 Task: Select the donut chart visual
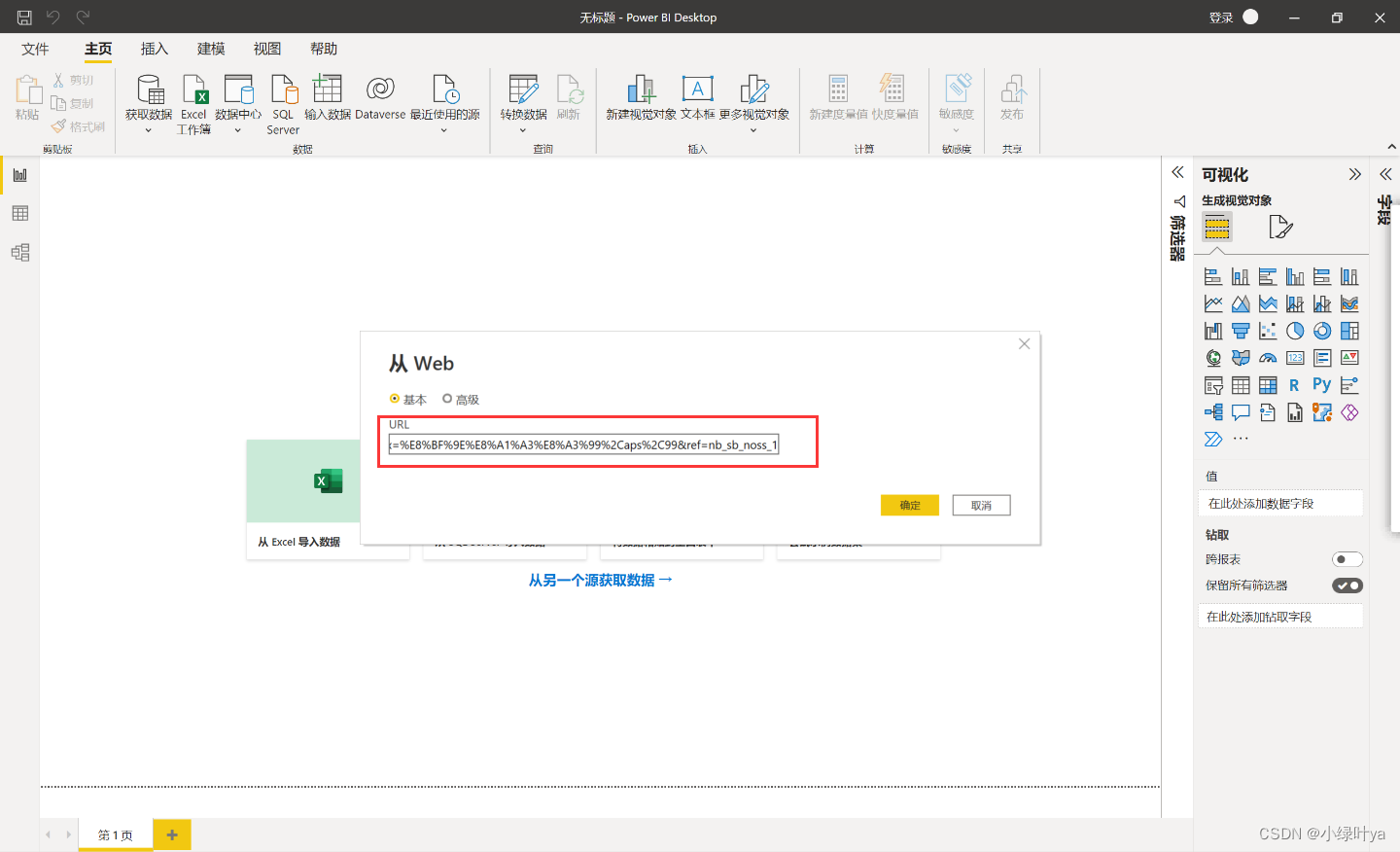pyautogui.click(x=1322, y=331)
